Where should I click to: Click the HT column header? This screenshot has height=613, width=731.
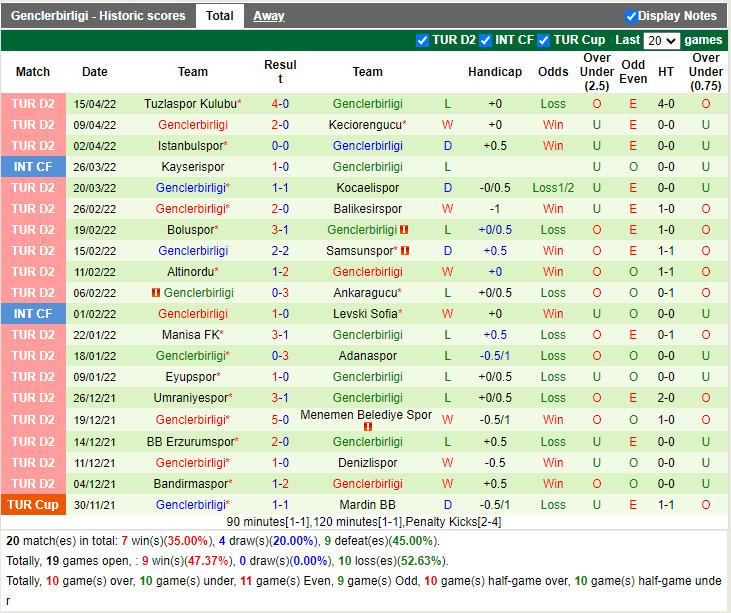[666, 72]
